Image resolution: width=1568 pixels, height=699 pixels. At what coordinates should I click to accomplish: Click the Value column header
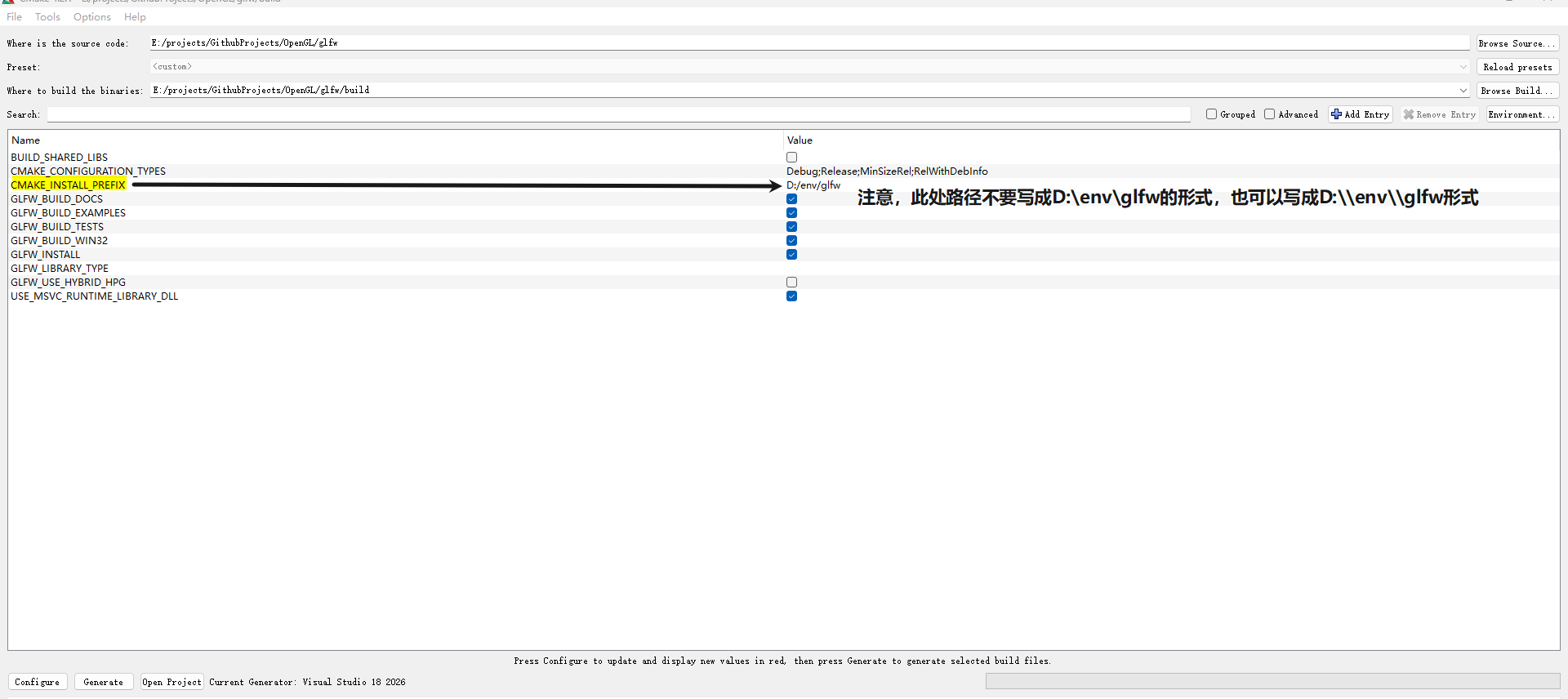pos(800,140)
